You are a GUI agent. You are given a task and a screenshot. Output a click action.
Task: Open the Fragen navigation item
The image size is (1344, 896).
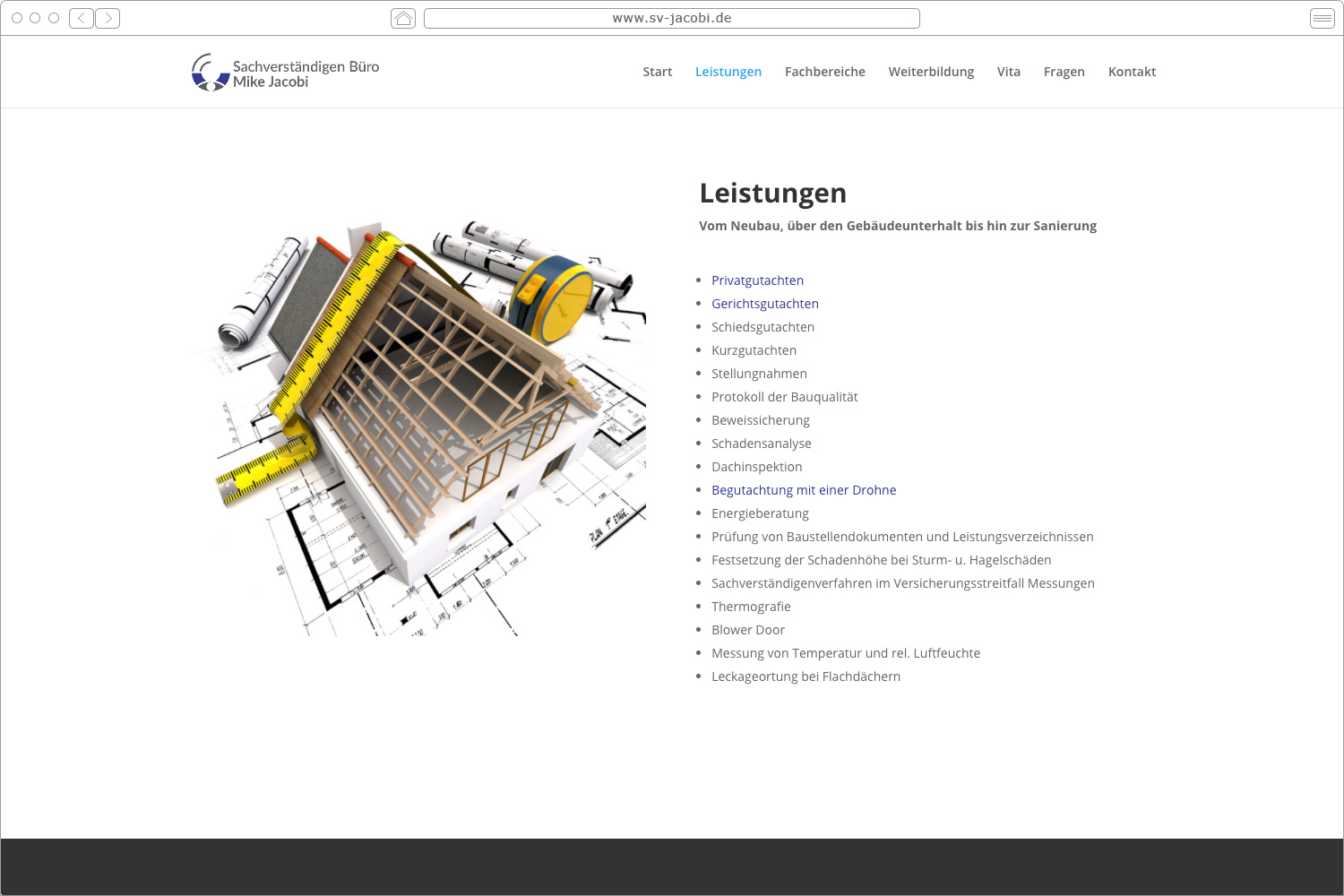(x=1064, y=72)
